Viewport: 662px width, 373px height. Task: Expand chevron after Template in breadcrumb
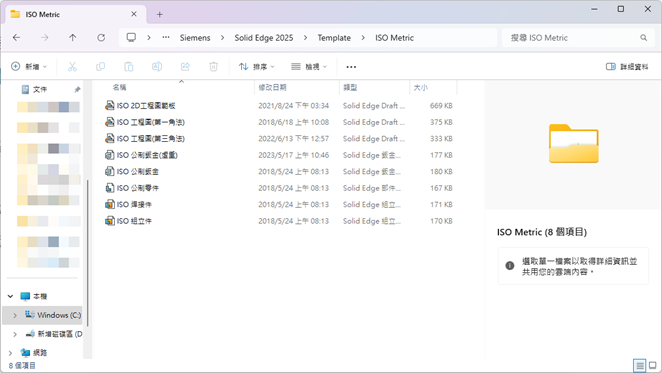(x=363, y=38)
